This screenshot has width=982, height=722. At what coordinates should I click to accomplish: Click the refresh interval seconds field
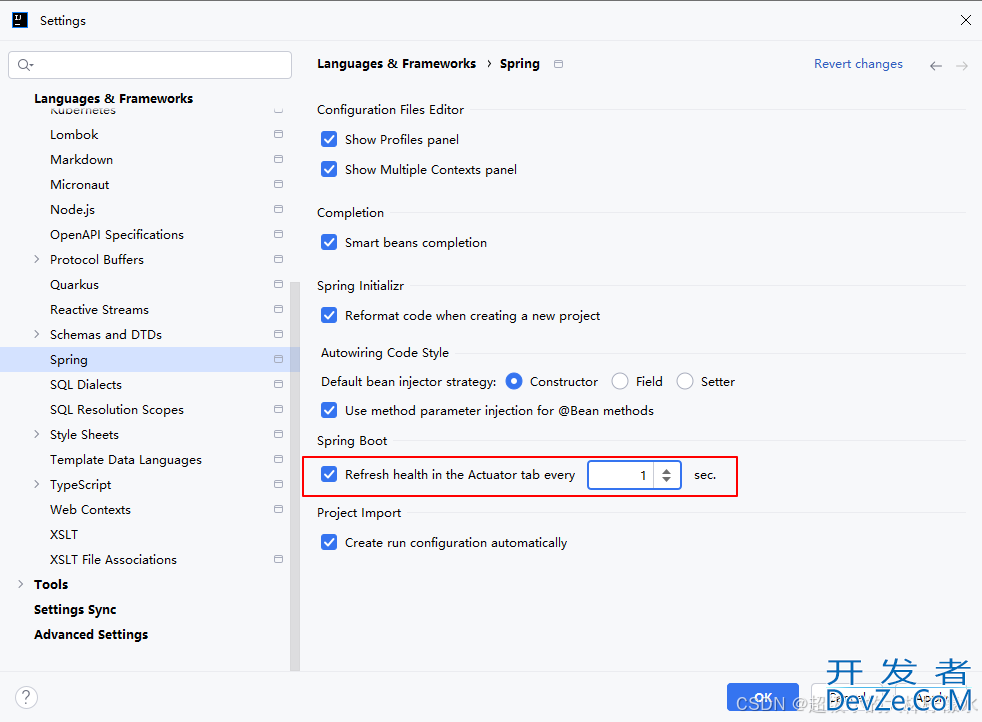click(x=620, y=475)
